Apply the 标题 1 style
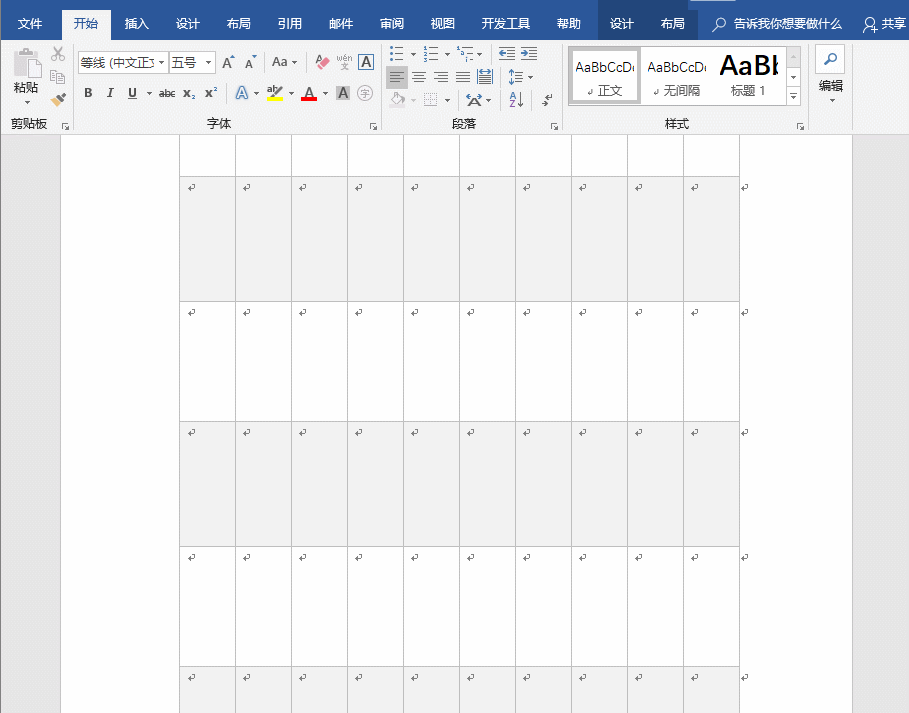The image size is (909, 713). (748, 77)
